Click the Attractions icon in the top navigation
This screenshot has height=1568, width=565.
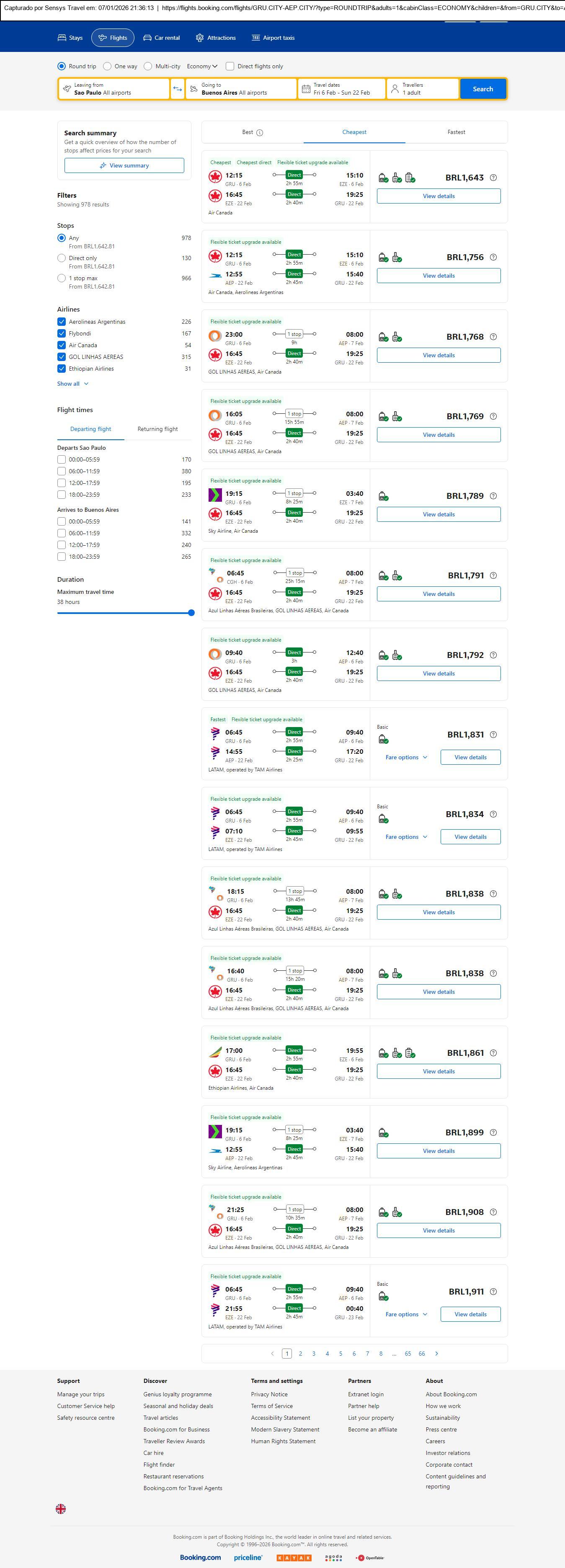point(200,38)
